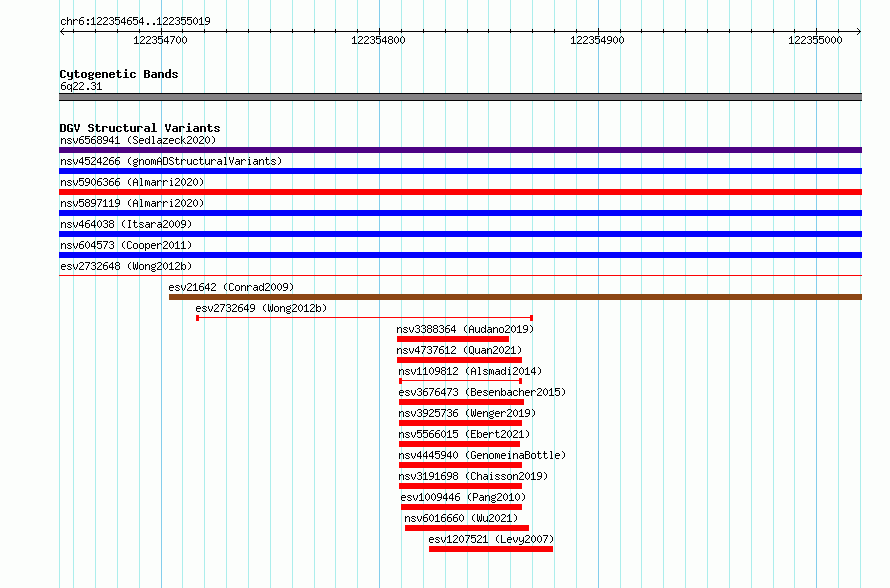890x588 pixels.
Task: Click the gray 6q22.31 cytogenetic band bar
Action: point(460,97)
